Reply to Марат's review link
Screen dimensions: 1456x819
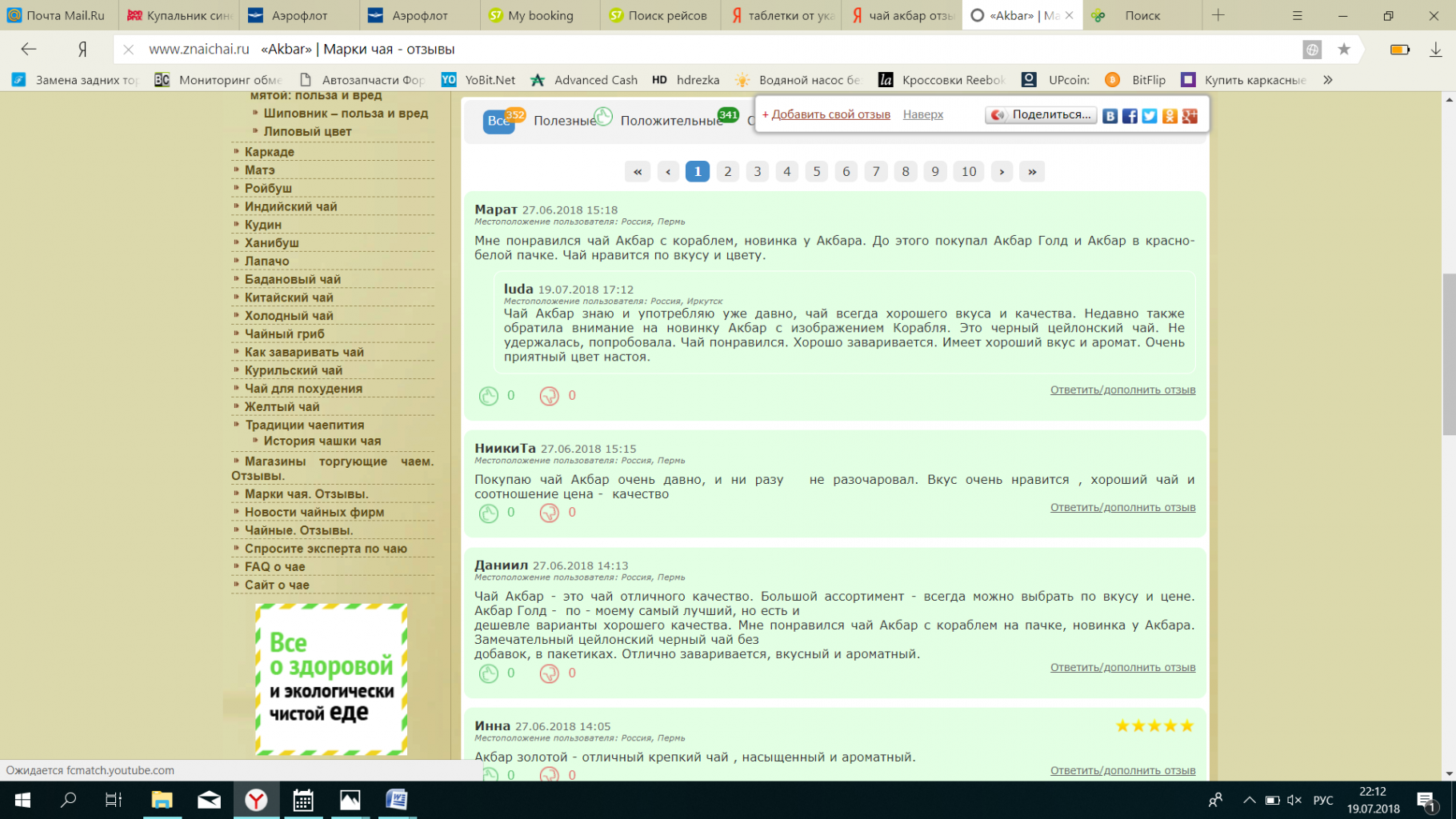[x=1122, y=390]
